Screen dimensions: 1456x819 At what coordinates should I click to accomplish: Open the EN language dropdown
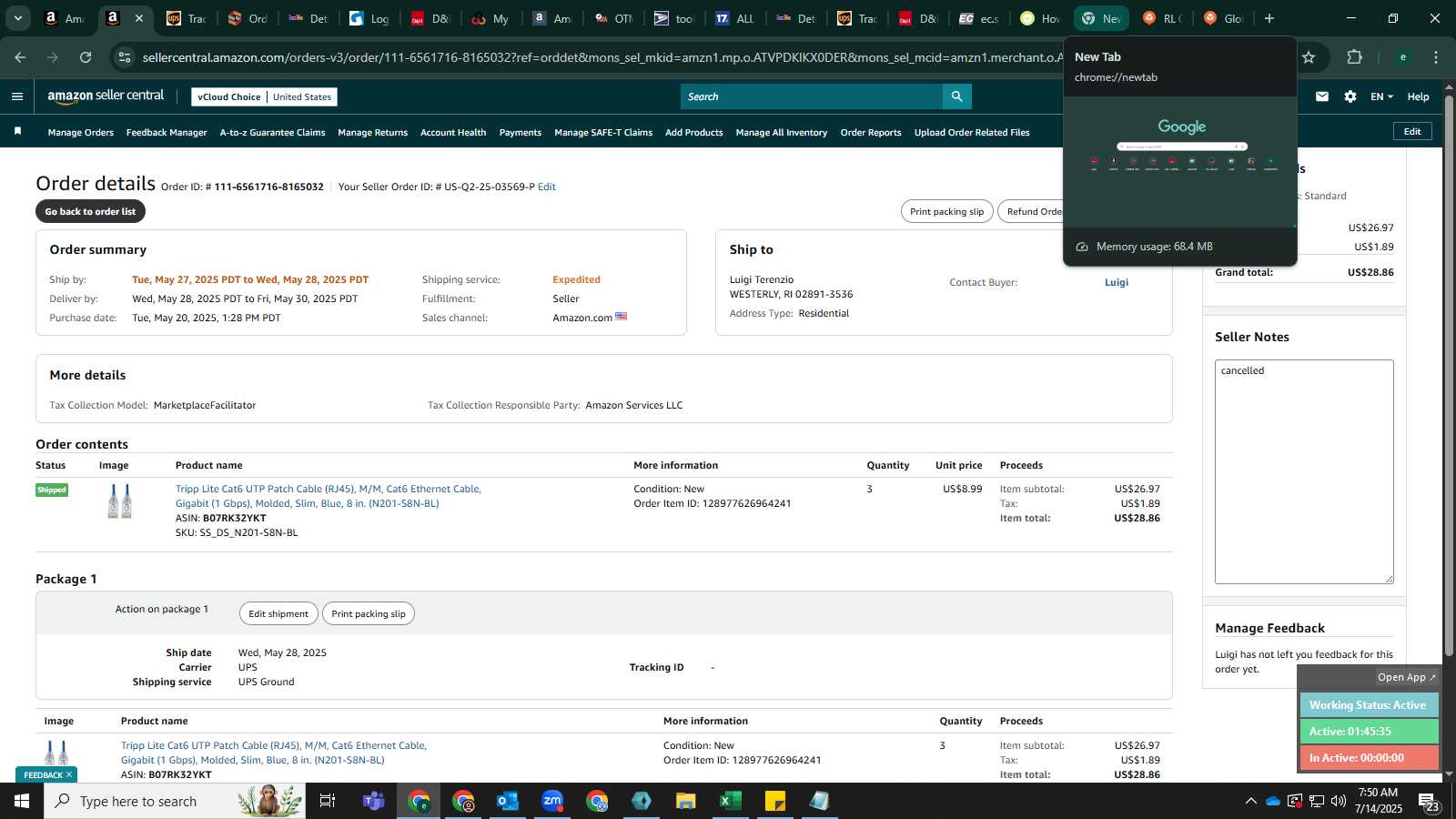(x=1381, y=96)
